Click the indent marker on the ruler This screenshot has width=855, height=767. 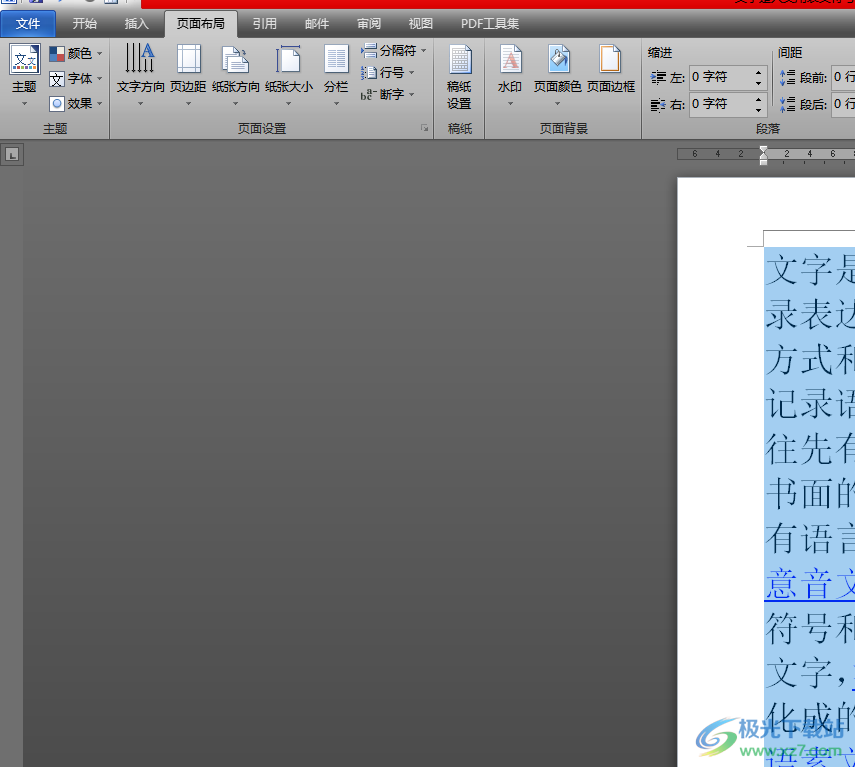click(763, 155)
